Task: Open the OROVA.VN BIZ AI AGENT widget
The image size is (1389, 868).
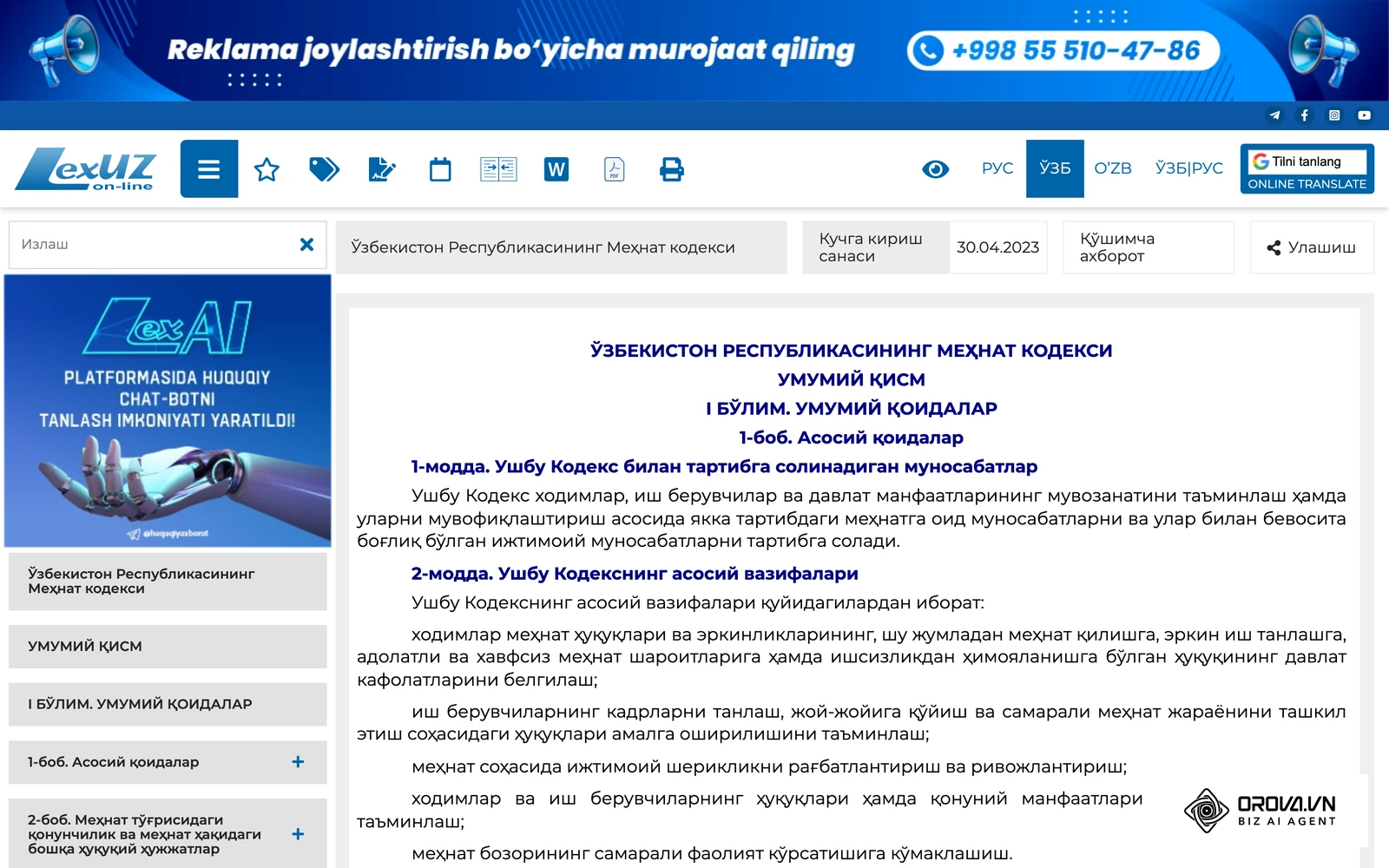Action: tap(1261, 810)
